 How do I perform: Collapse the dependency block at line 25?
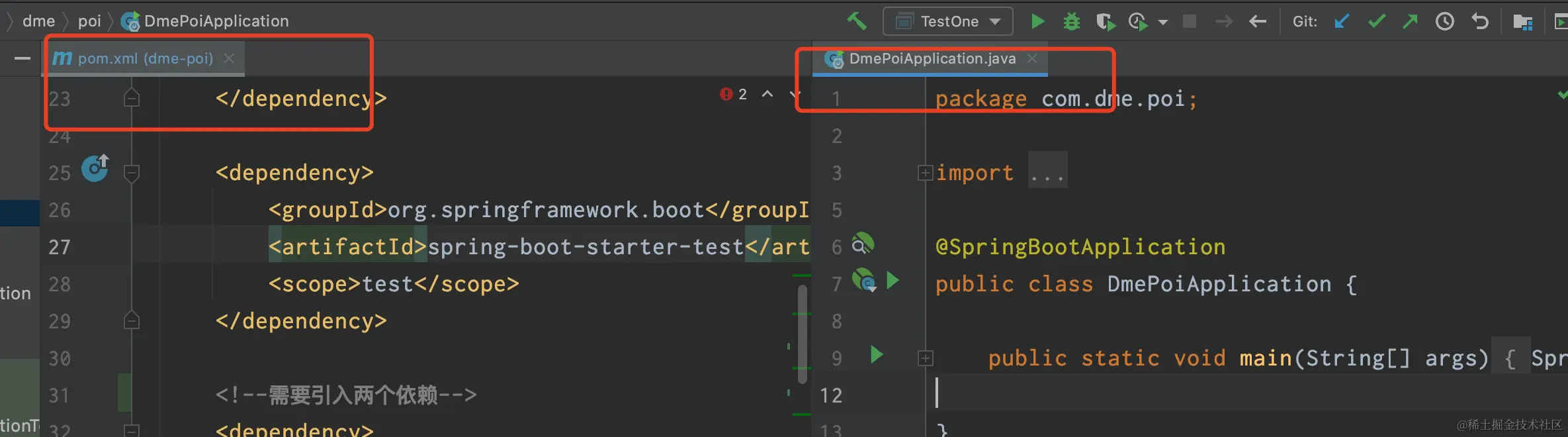pos(132,173)
